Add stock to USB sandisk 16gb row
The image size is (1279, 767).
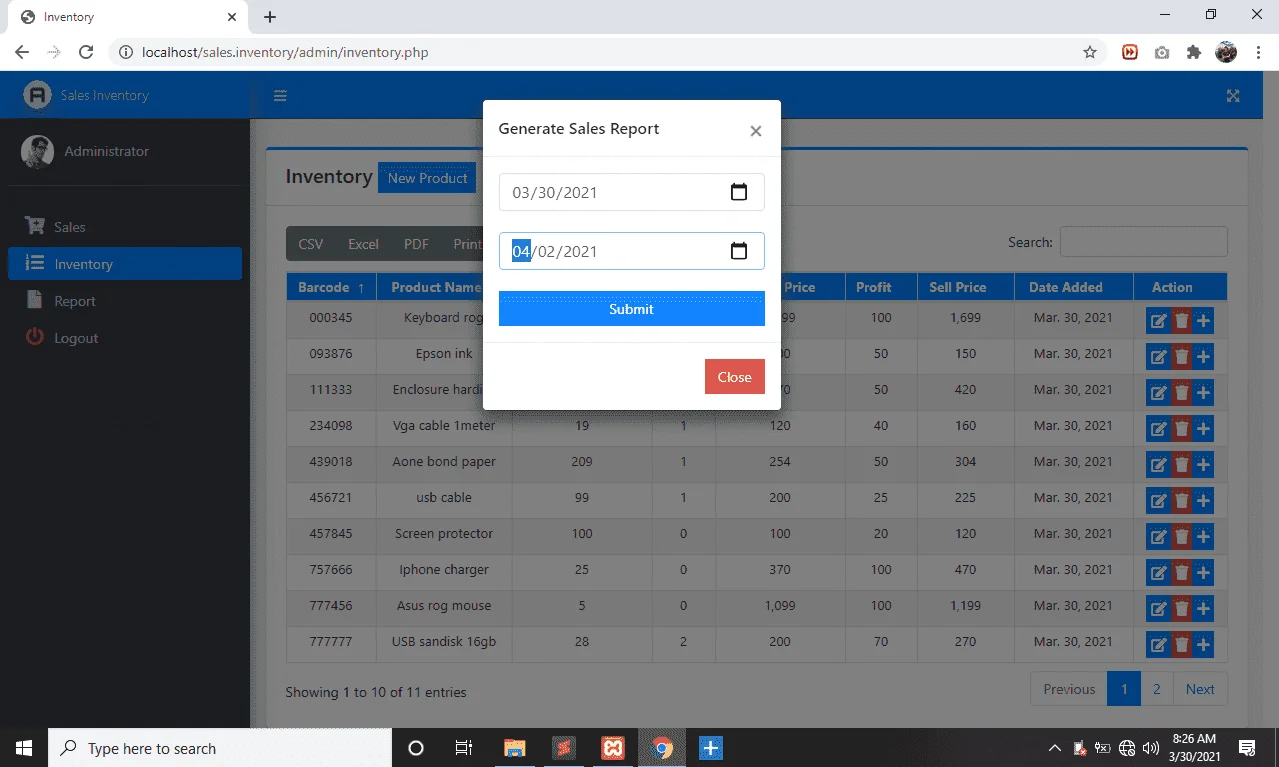pyautogui.click(x=1203, y=645)
